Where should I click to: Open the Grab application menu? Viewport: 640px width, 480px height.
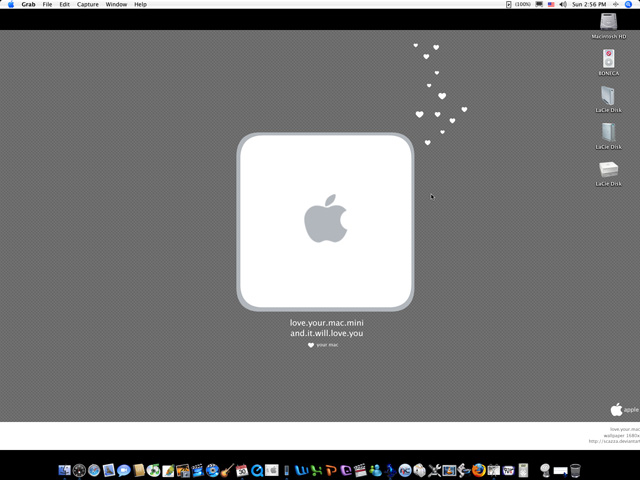pyautogui.click(x=28, y=4)
